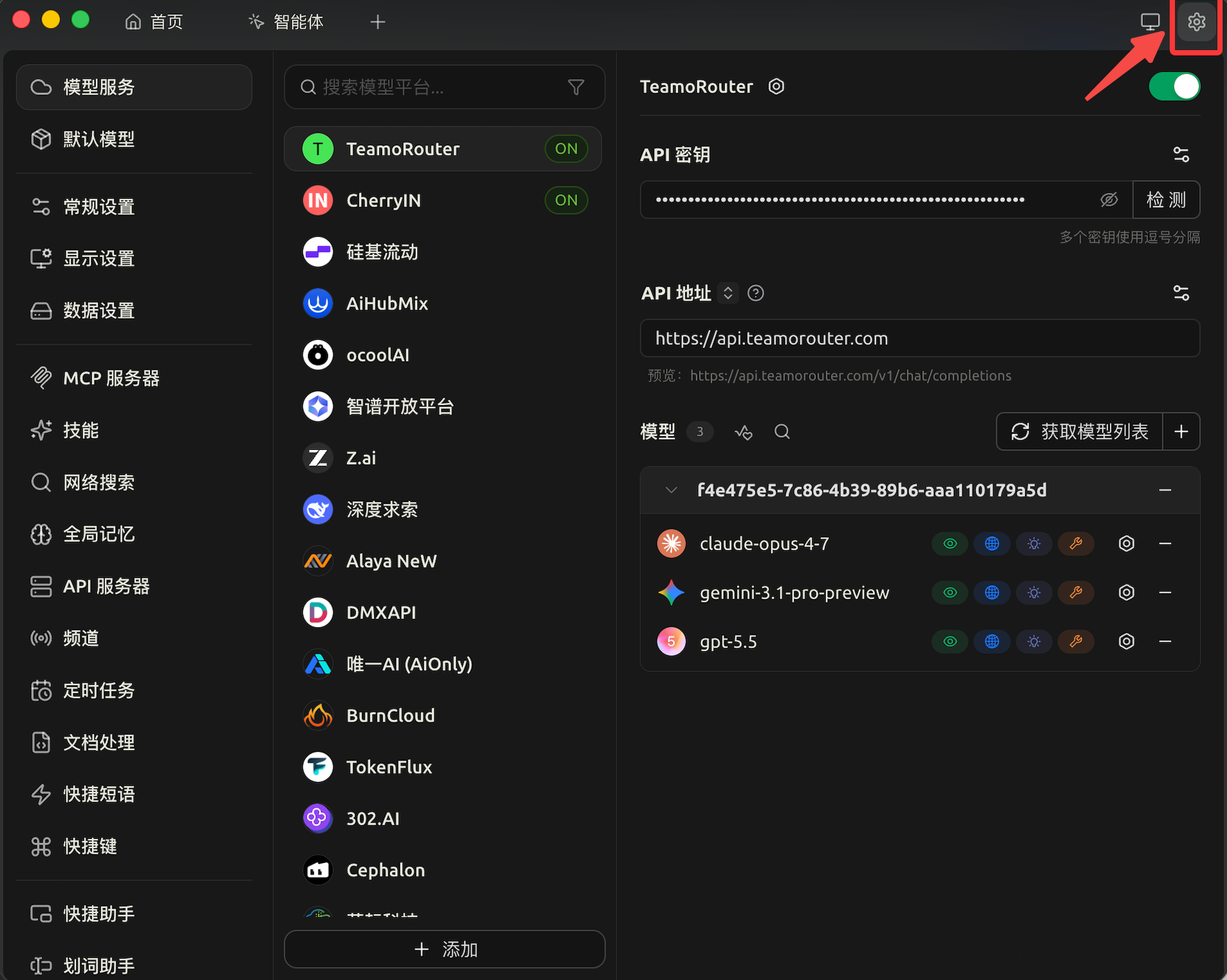Image resolution: width=1227 pixels, height=980 pixels.
Task: Open settings via the gear icon
Action: [1196, 22]
